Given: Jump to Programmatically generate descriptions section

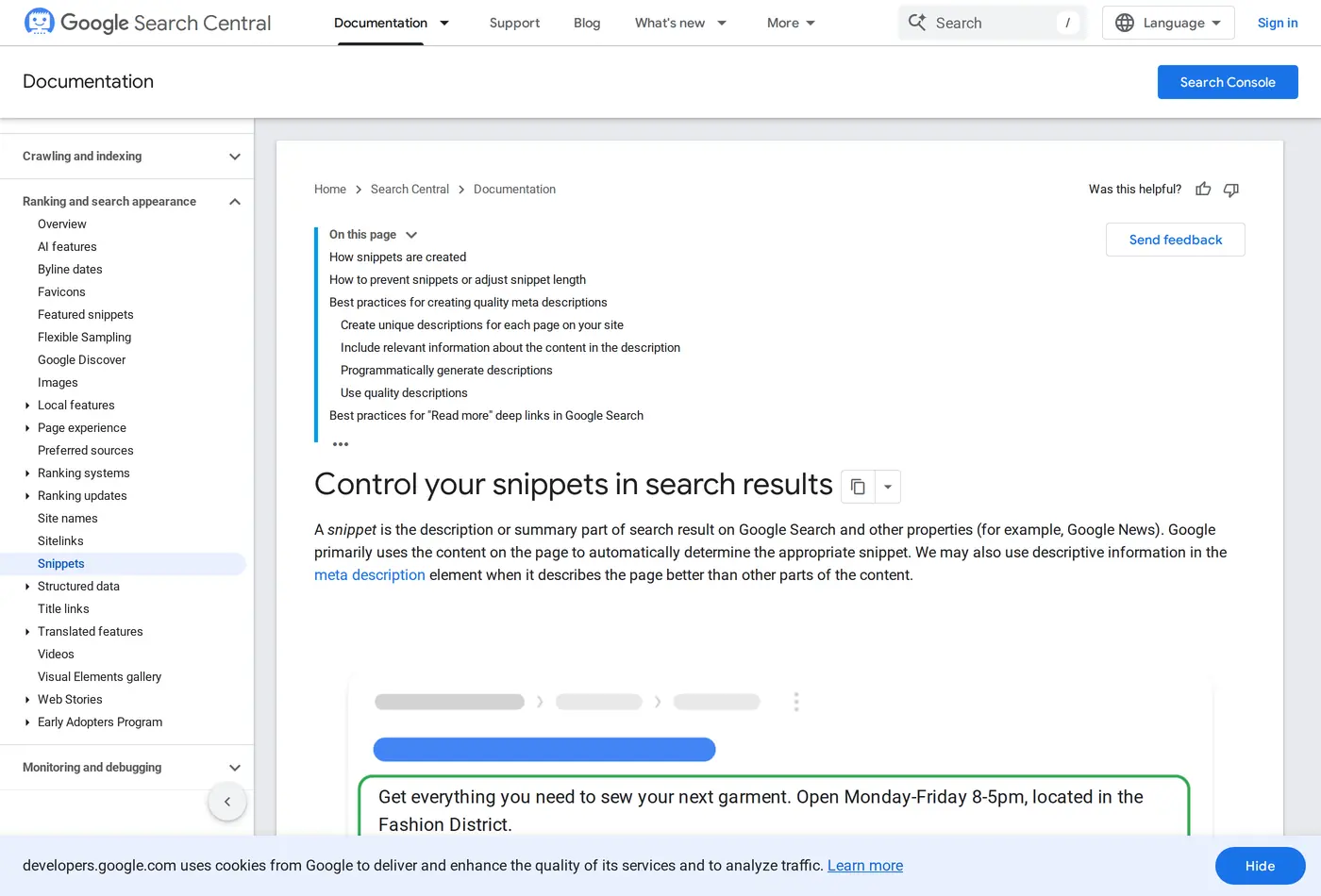Looking at the screenshot, I should (446, 371).
